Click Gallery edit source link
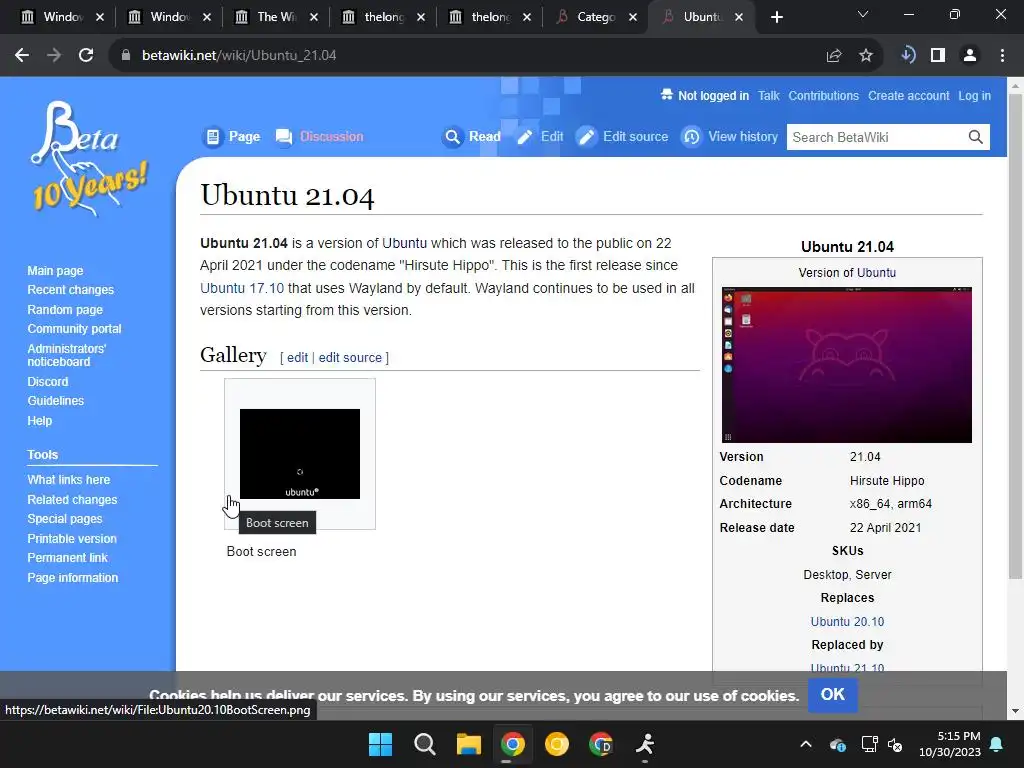Viewport: 1024px width, 768px height. tap(350, 358)
